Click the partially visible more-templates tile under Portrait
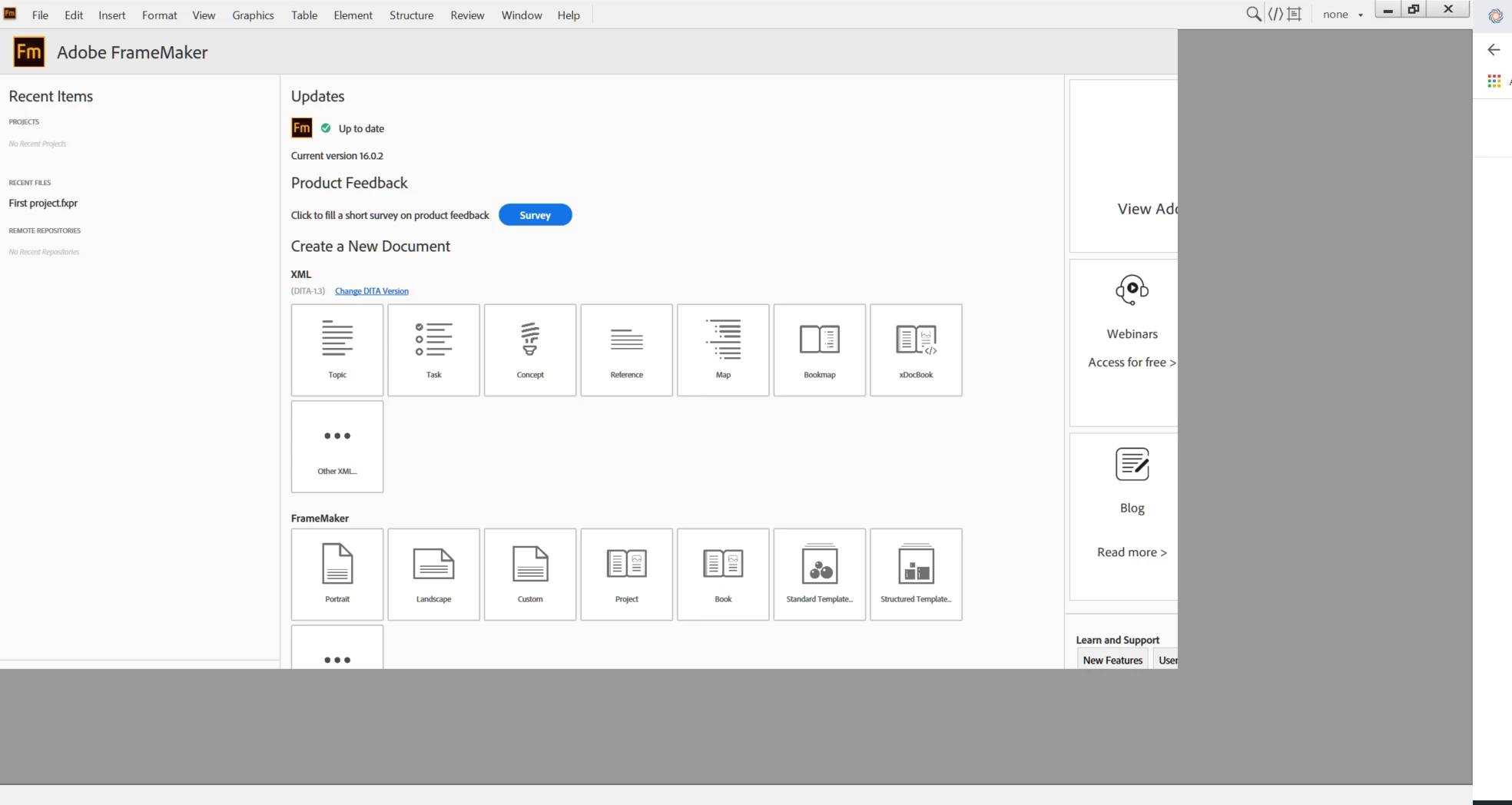This screenshot has width=1512, height=805. point(337,647)
